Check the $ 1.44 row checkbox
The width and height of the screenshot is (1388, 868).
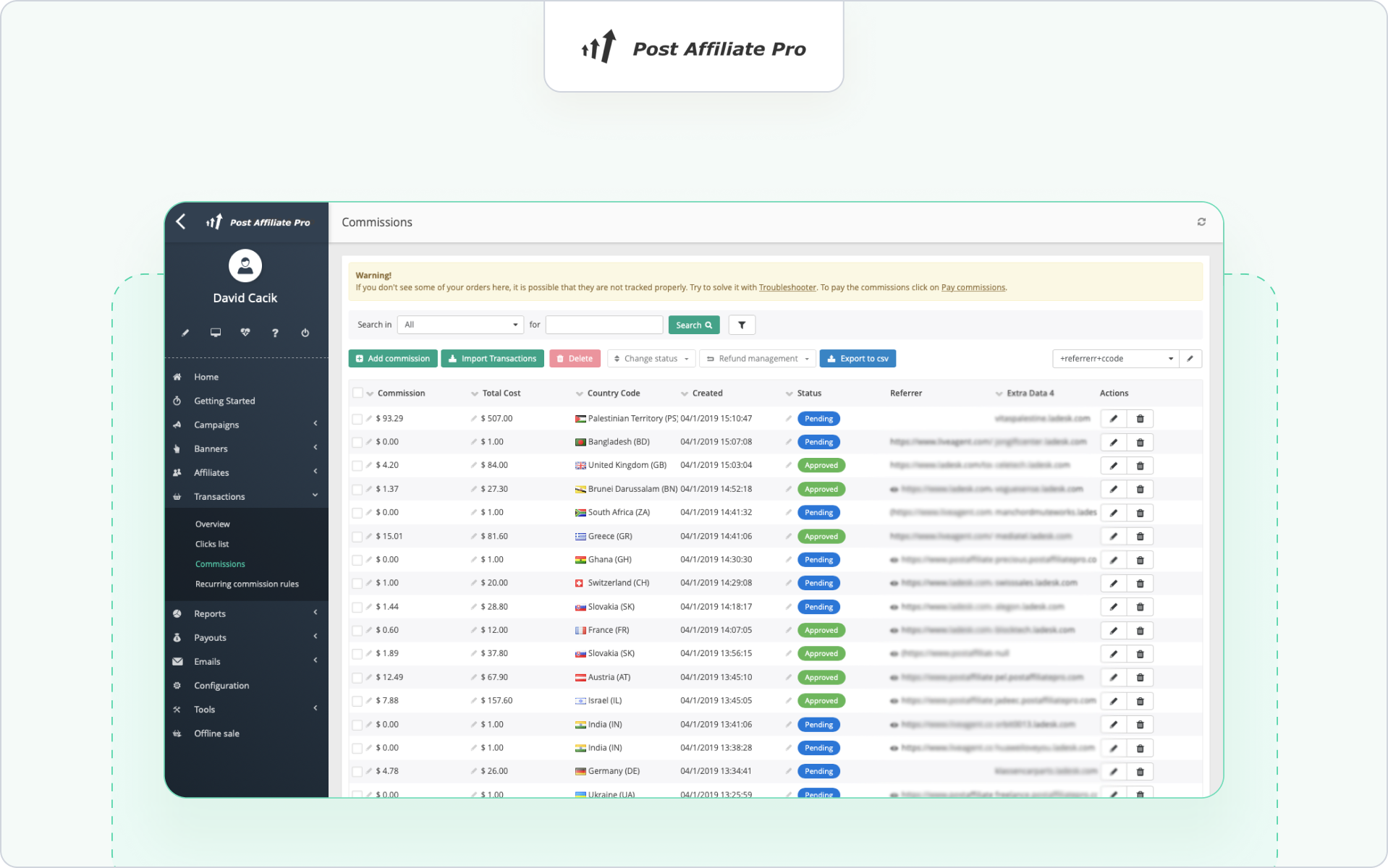click(x=357, y=608)
